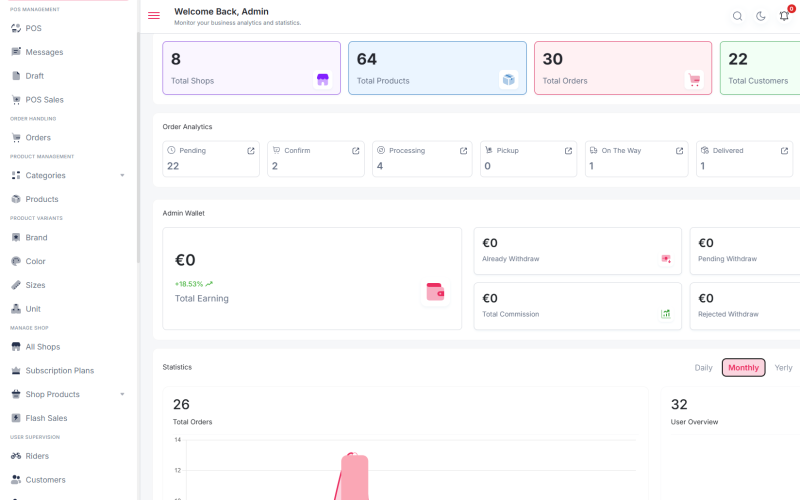The height and width of the screenshot is (500, 800).
Task: Click the Customers people icon
Action: [16, 480]
